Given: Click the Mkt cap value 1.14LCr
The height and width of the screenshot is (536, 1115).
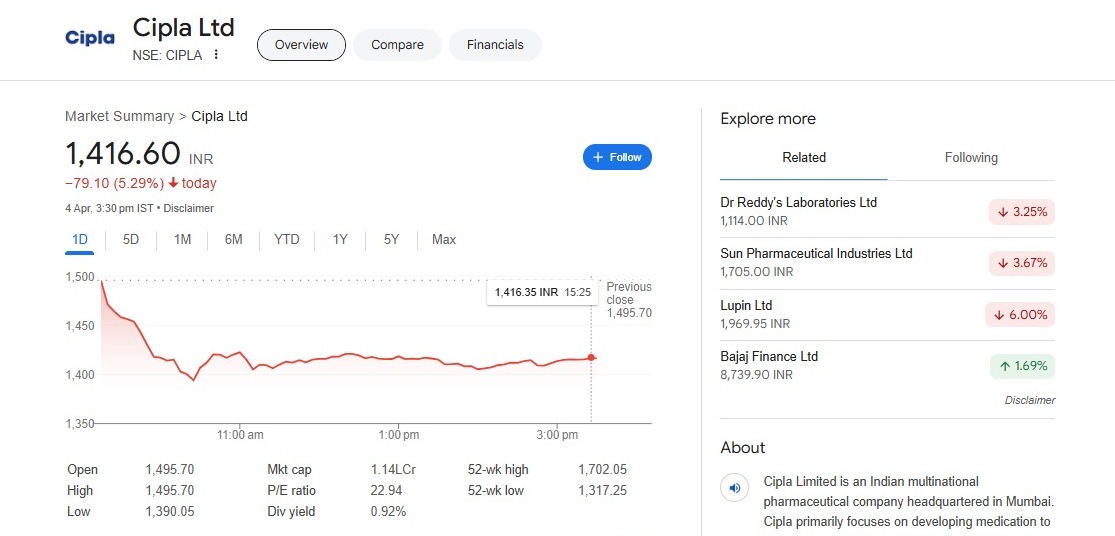Looking at the screenshot, I should coord(393,470).
